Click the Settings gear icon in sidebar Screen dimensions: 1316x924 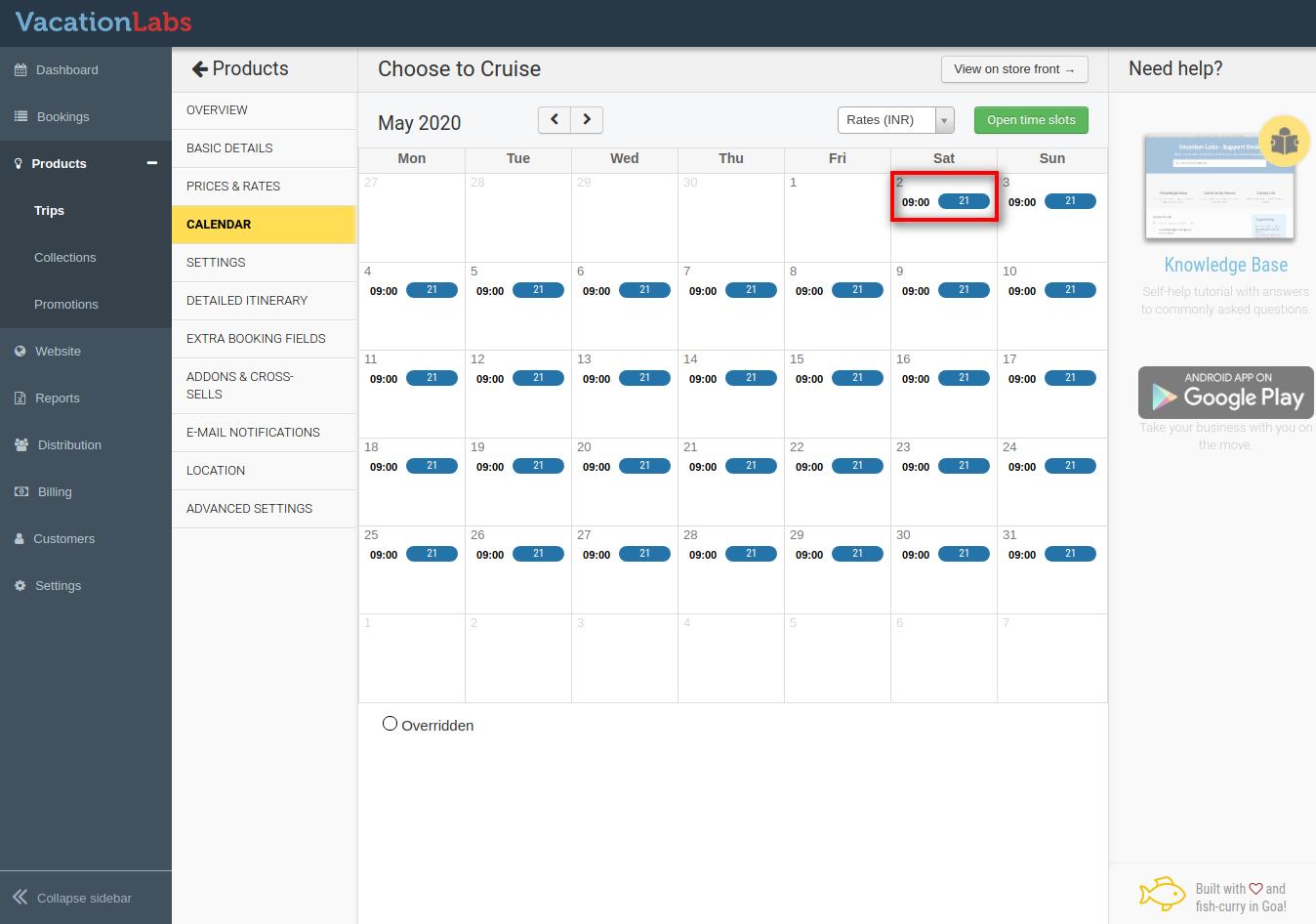point(21,586)
